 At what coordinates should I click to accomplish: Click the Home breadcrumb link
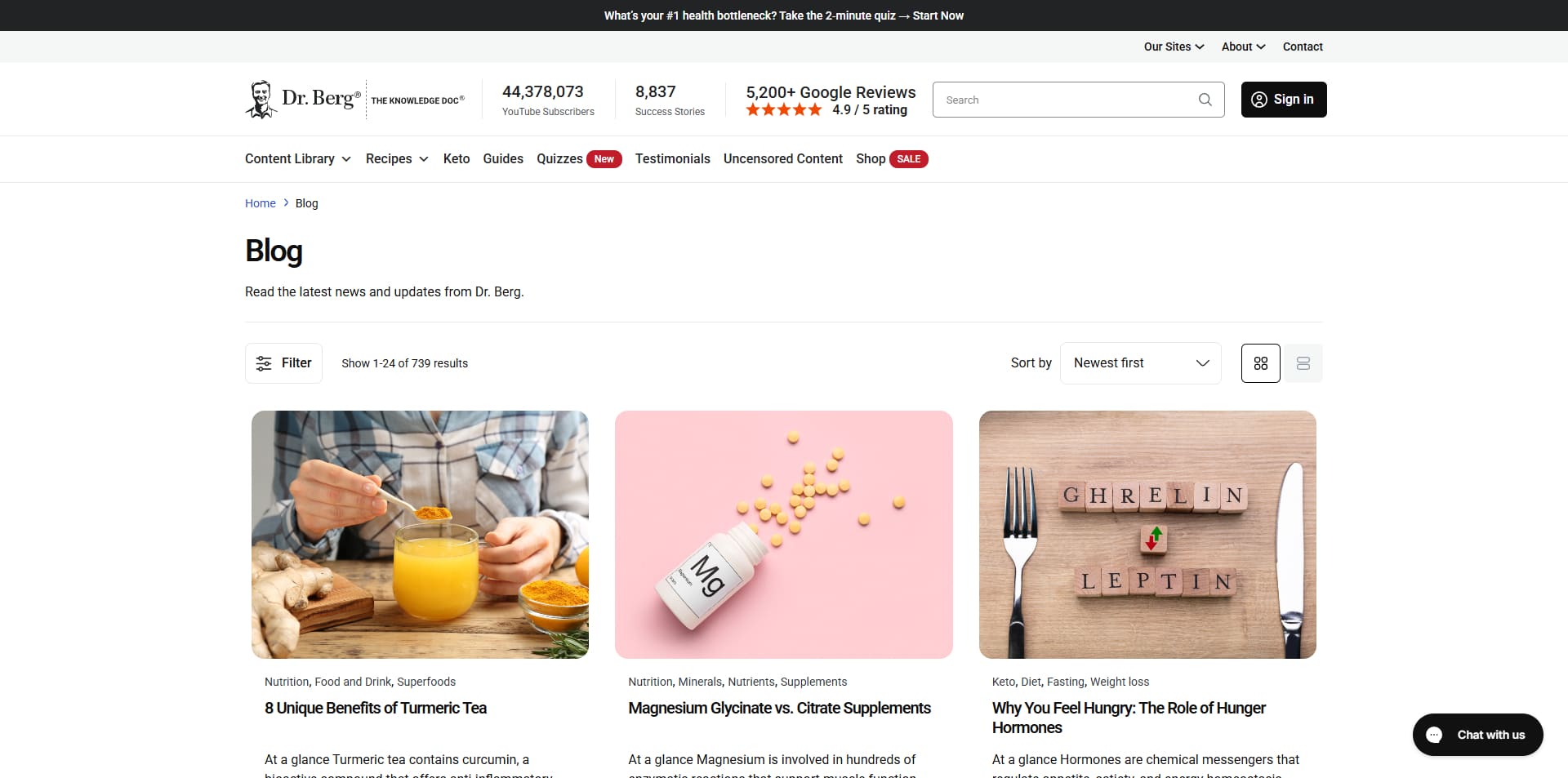261,203
